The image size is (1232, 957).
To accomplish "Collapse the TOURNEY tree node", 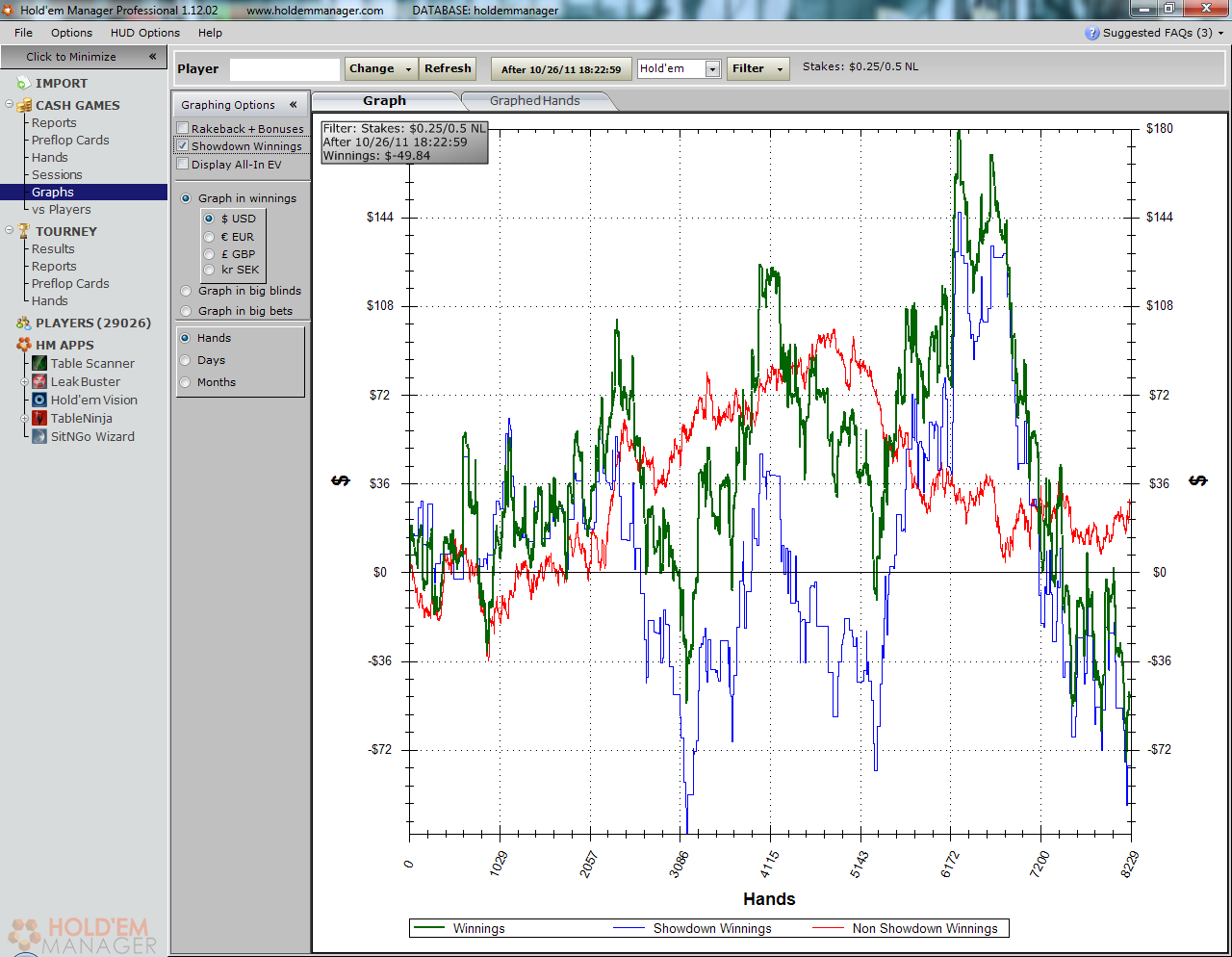I will pos(9,230).
